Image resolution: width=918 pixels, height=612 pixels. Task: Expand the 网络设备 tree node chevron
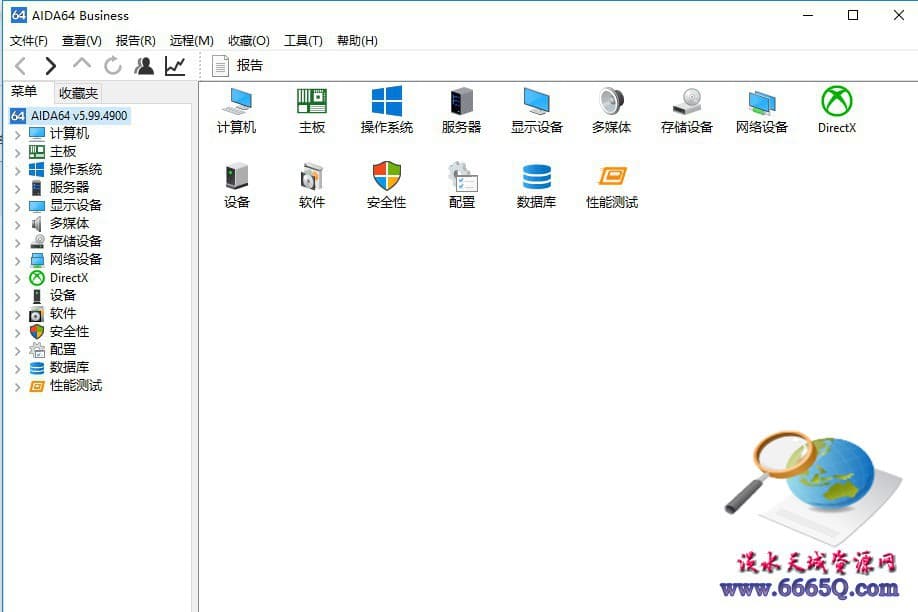[18, 261]
